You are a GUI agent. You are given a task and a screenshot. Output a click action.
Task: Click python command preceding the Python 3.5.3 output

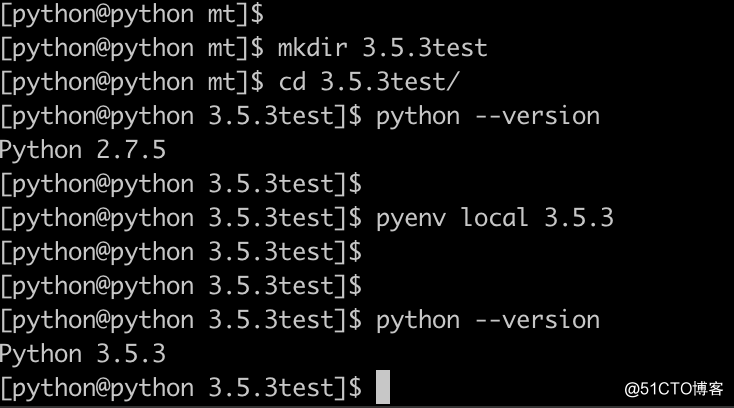(418, 321)
